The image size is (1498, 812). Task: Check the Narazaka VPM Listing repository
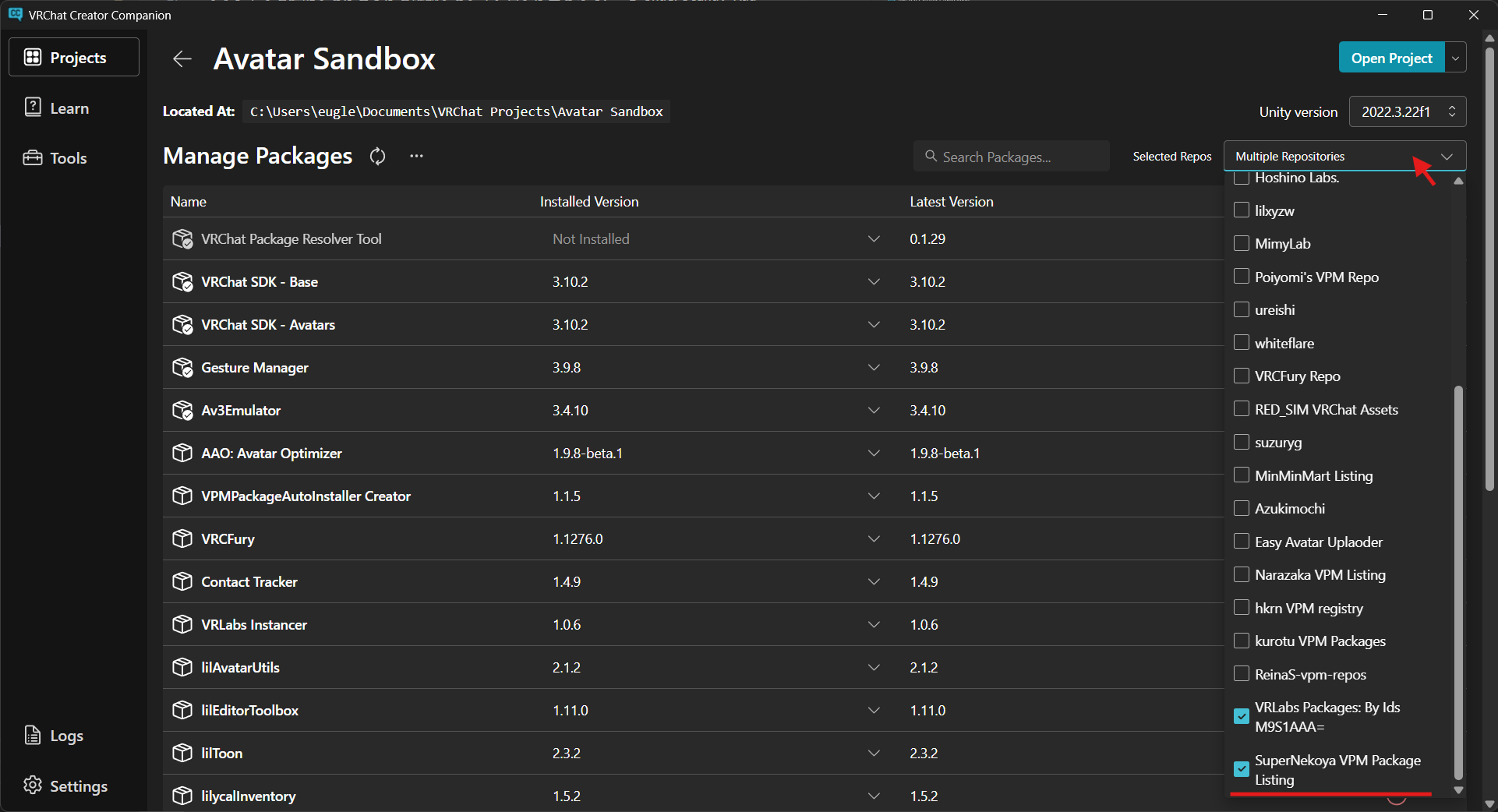pos(1242,575)
